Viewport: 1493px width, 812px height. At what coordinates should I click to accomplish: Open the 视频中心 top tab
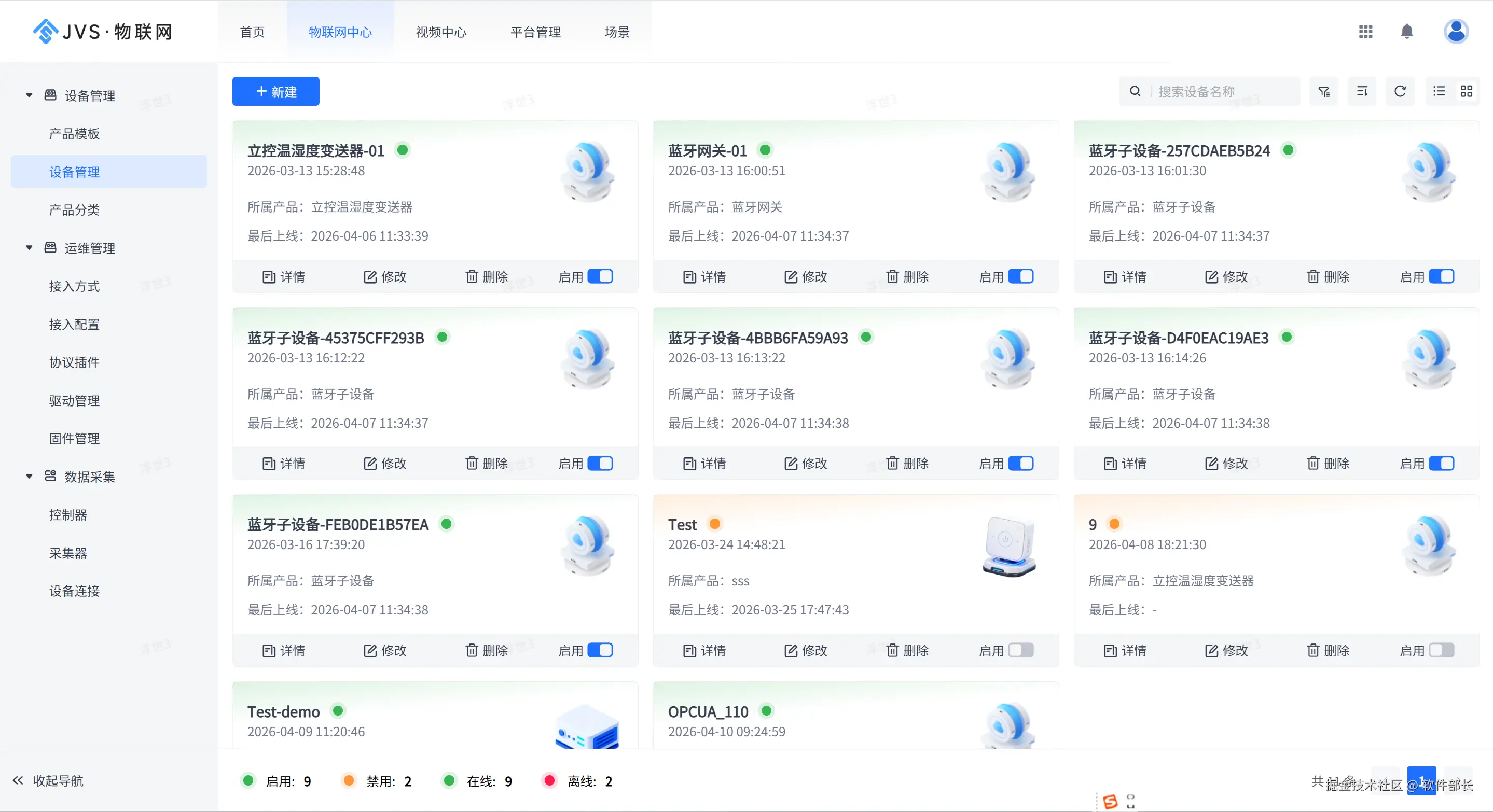click(x=440, y=33)
